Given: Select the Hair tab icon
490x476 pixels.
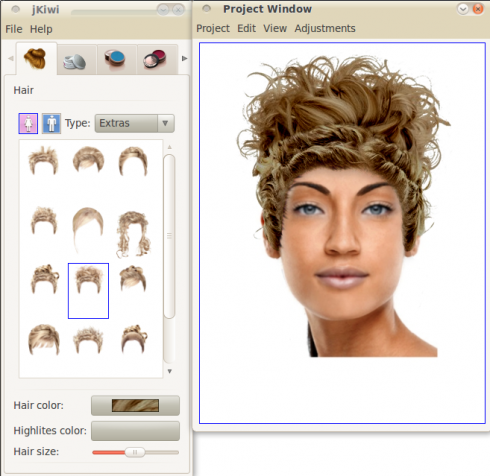Looking at the screenshot, I should click(36, 59).
